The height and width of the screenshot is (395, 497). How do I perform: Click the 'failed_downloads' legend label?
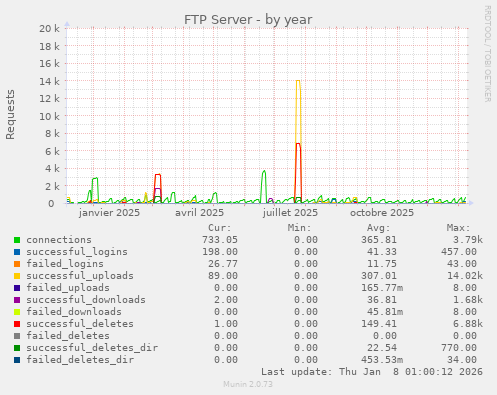[74, 312]
